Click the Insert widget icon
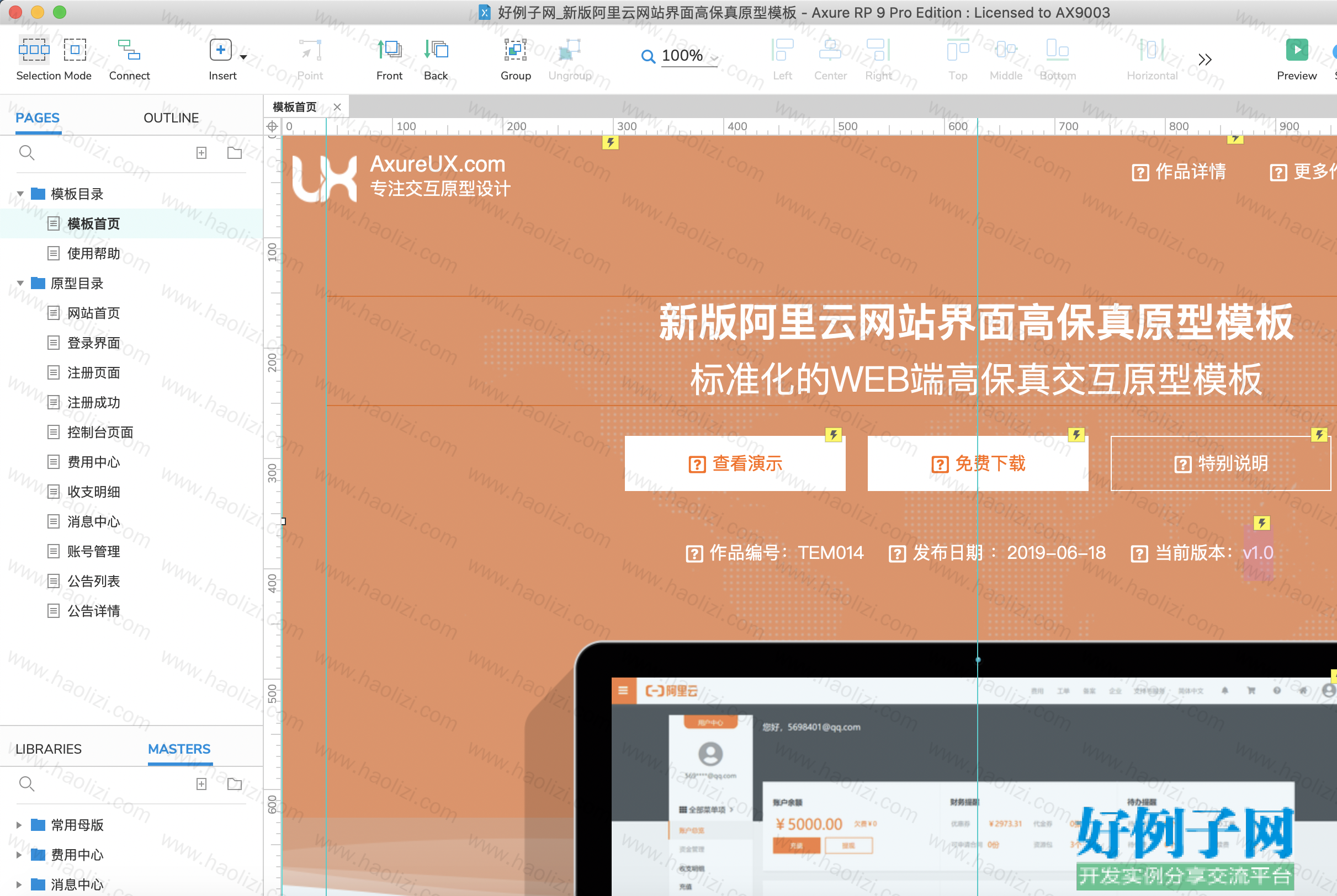This screenshot has width=1337, height=896. [x=221, y=50]
